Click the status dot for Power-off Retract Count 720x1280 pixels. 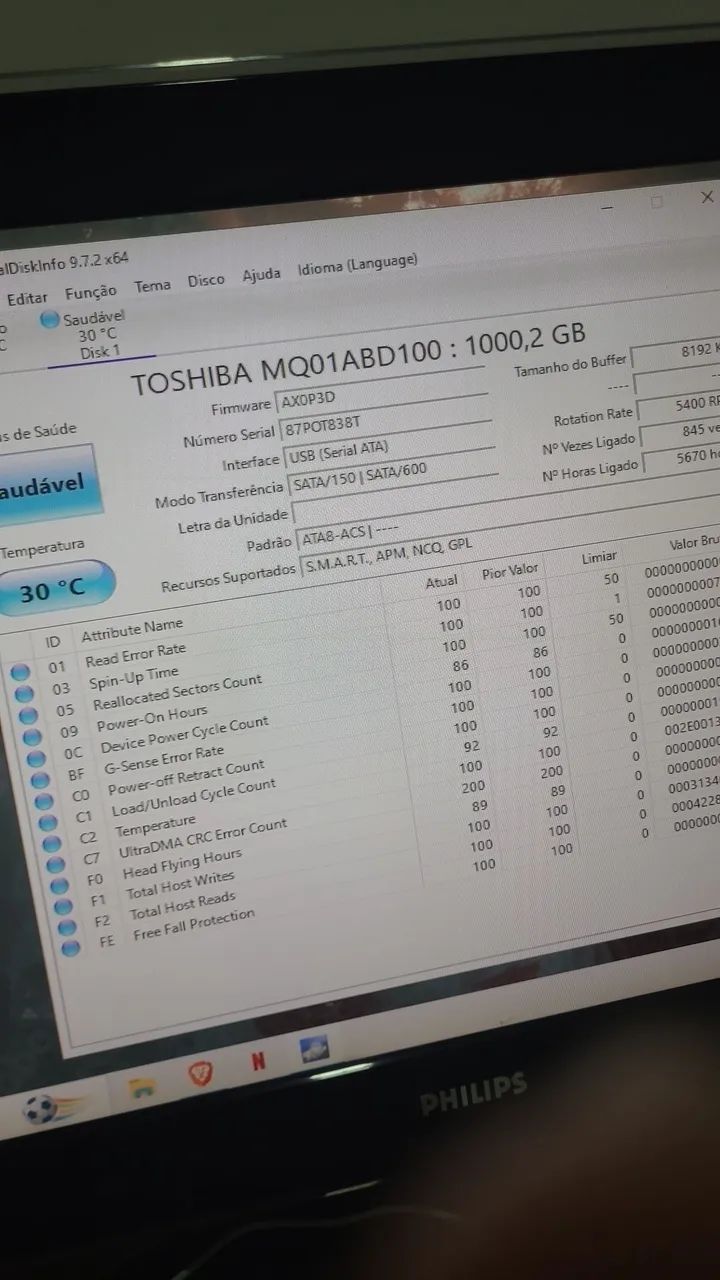click(x=45, y=800)
